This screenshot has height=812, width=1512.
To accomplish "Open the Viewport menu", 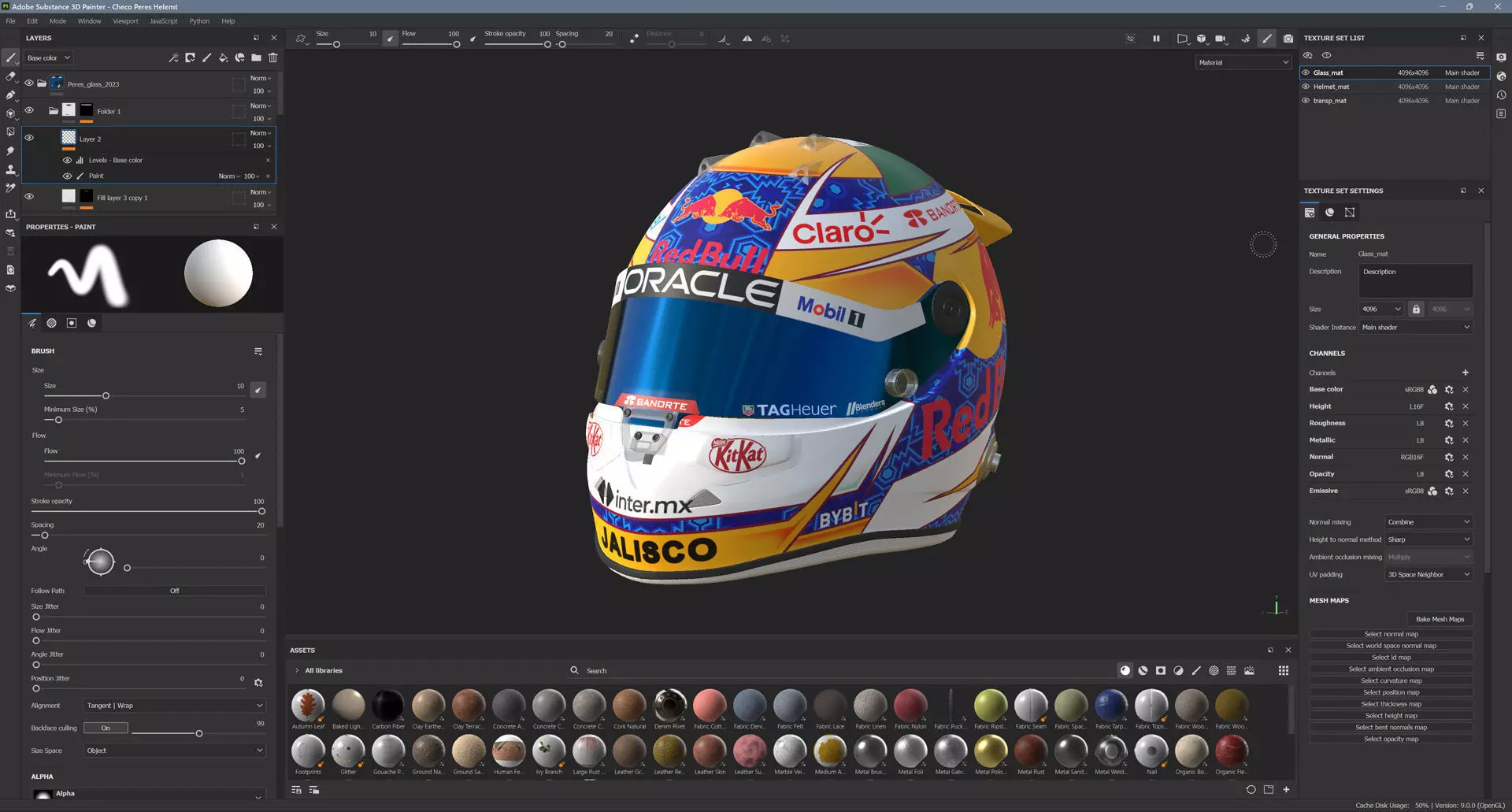I will coord(125,21).
